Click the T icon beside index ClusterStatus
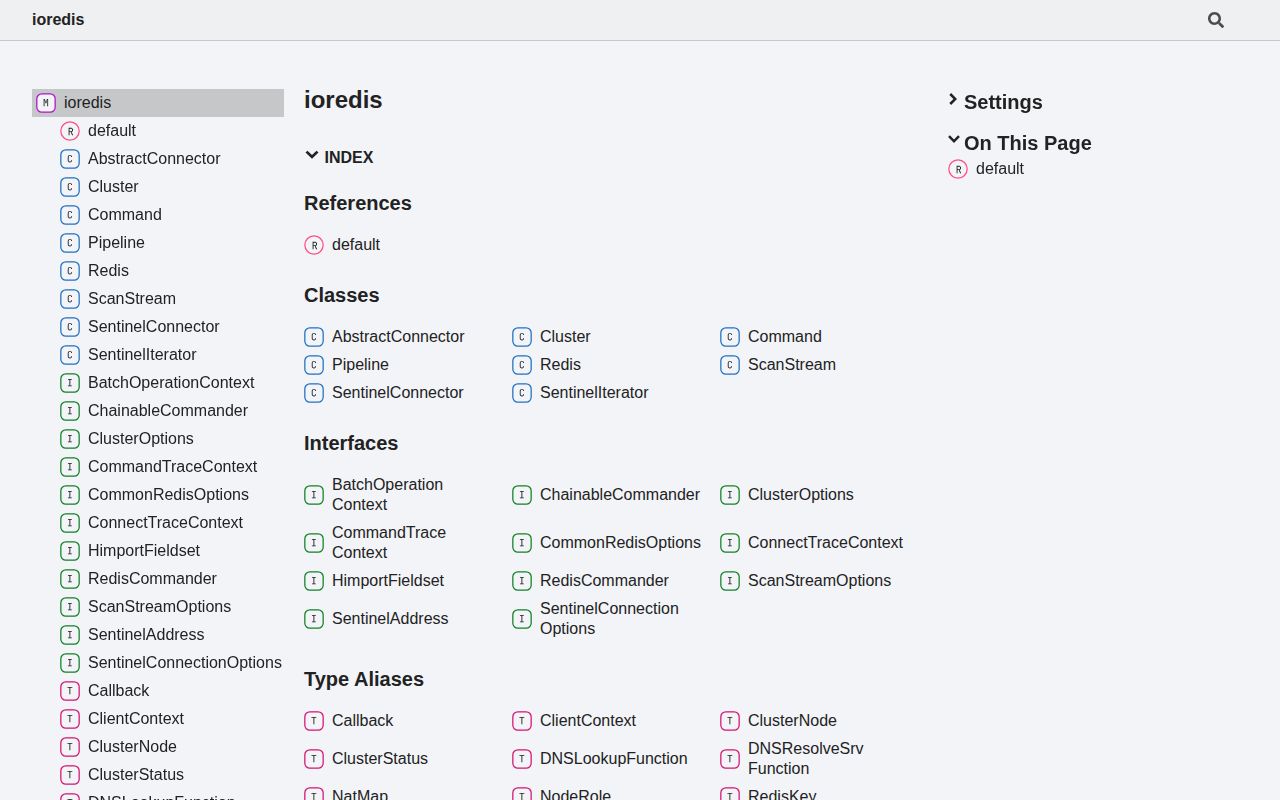 coord(314,759)
